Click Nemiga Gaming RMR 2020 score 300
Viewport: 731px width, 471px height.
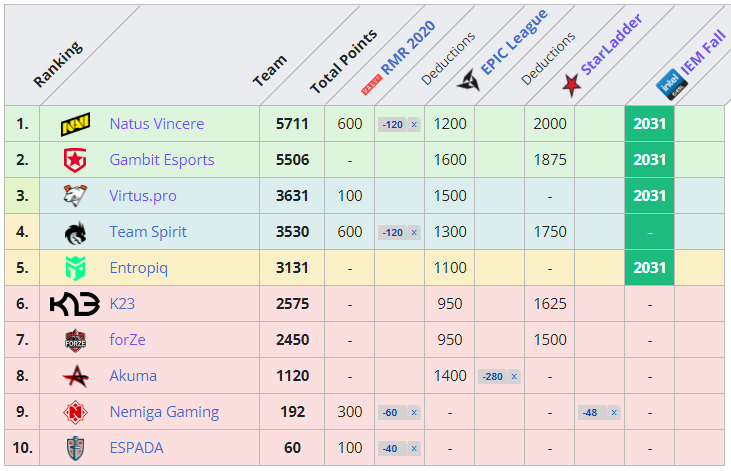pyautogui.click(x=350, y=412)
